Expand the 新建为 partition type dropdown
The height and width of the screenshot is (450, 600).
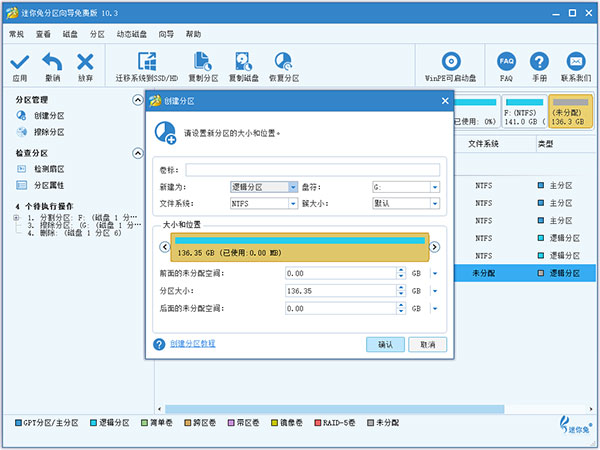click(x=292, y=186)
